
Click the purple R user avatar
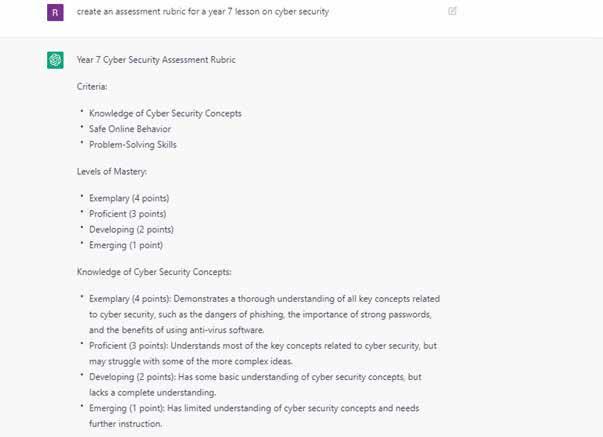coord(55,12)
